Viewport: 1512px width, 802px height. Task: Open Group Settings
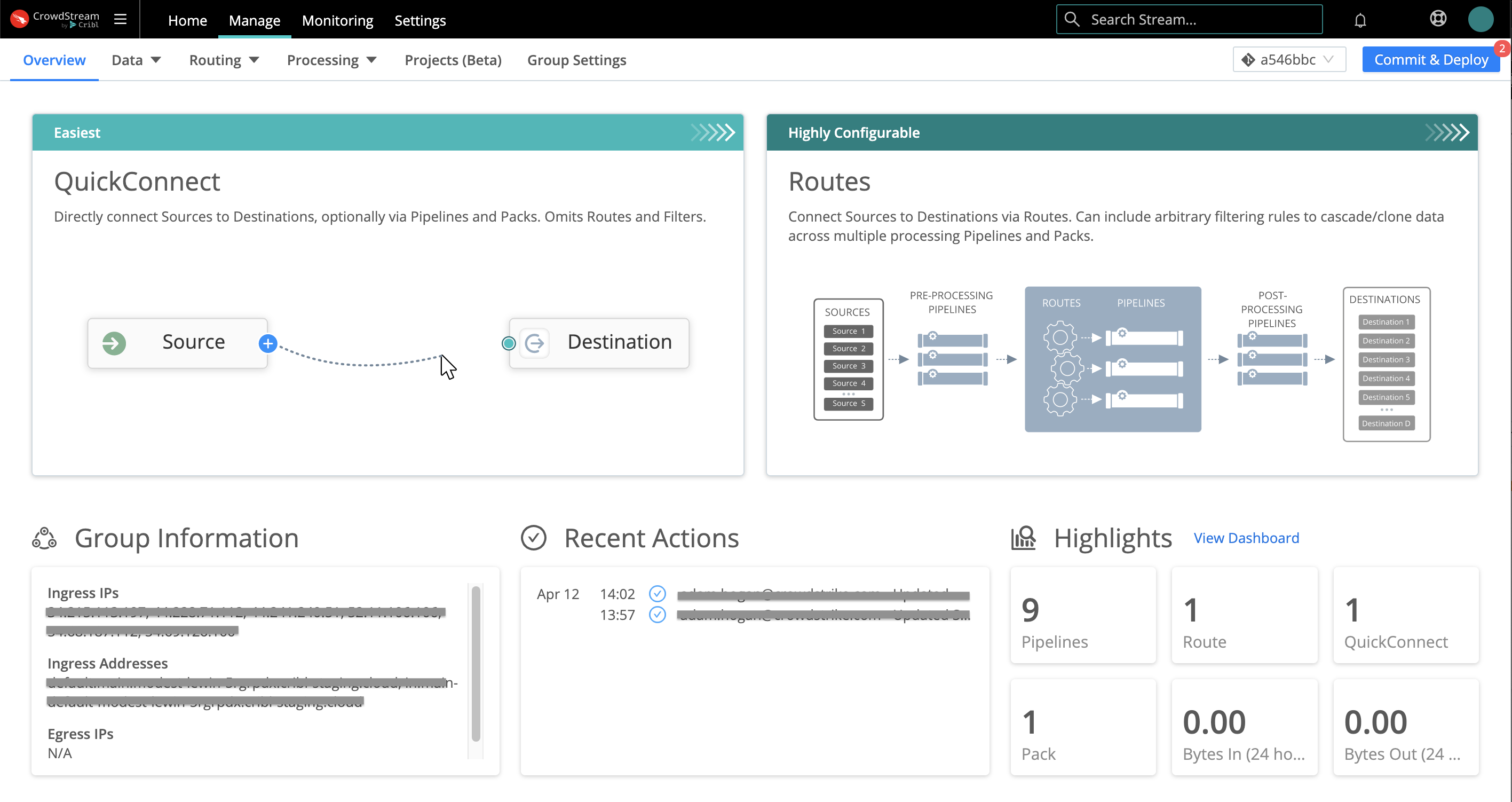click(x=576, y=59)
